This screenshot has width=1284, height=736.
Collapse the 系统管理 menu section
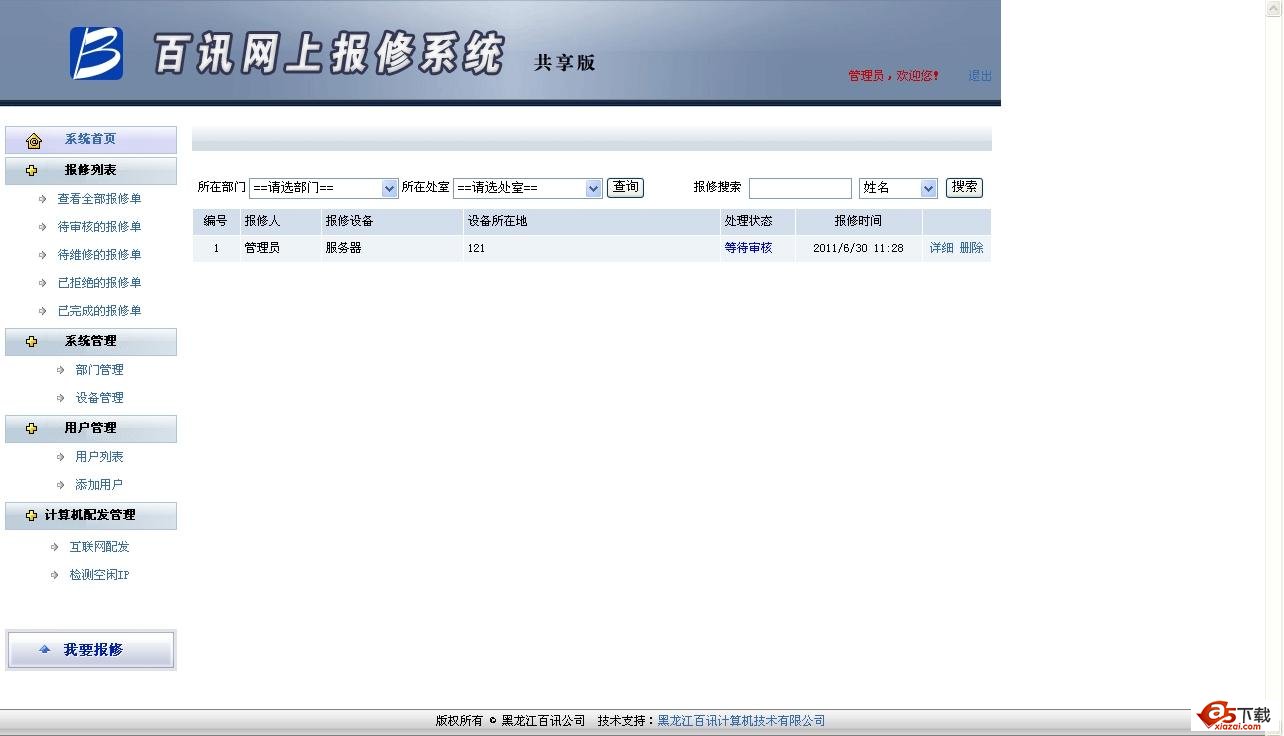click(x=91, y=342)
